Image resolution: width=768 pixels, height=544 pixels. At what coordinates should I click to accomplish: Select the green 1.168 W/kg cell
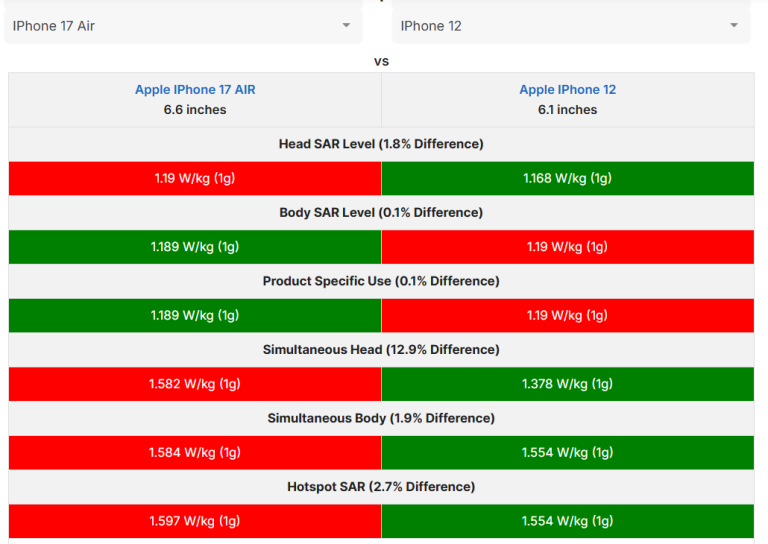pos(568,178)
